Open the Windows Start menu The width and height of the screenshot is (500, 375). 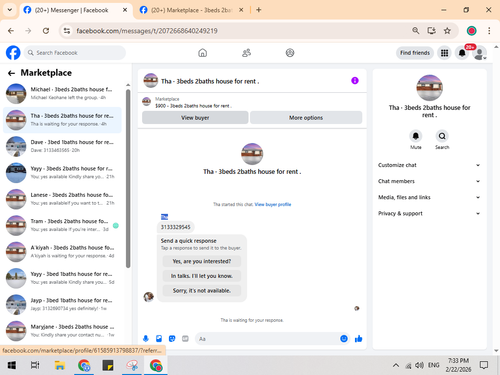click(12, 365)
